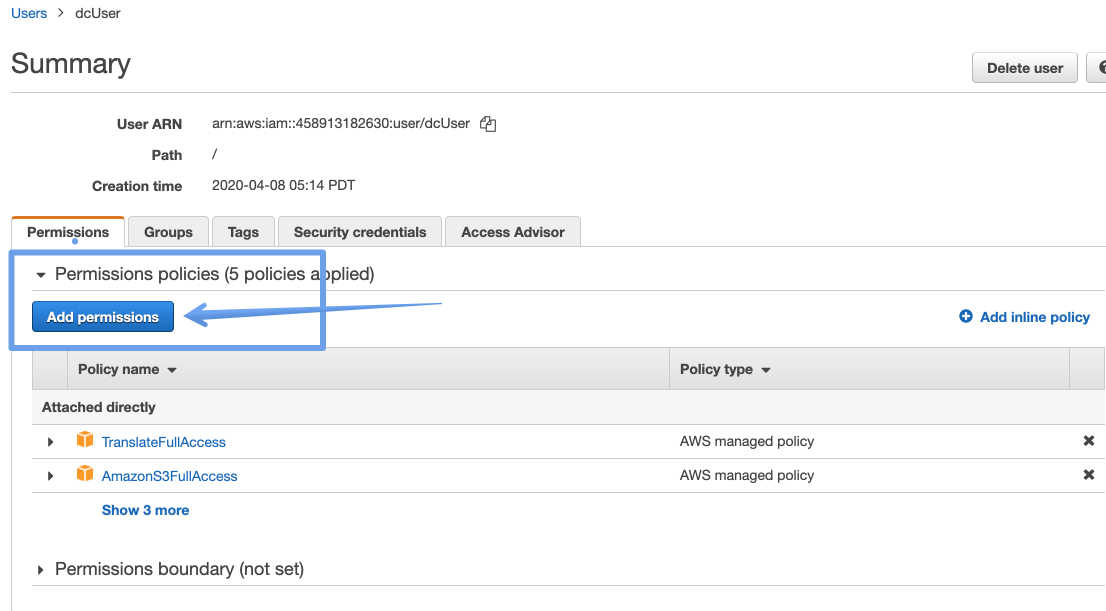Click the Summary page heading
Viewport: 1106px width, 611px height.
[71, 63]
